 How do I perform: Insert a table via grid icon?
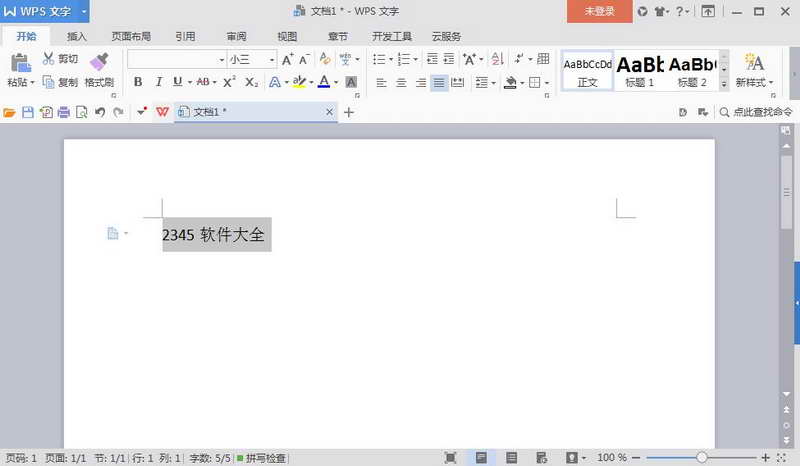pos(543,59)
